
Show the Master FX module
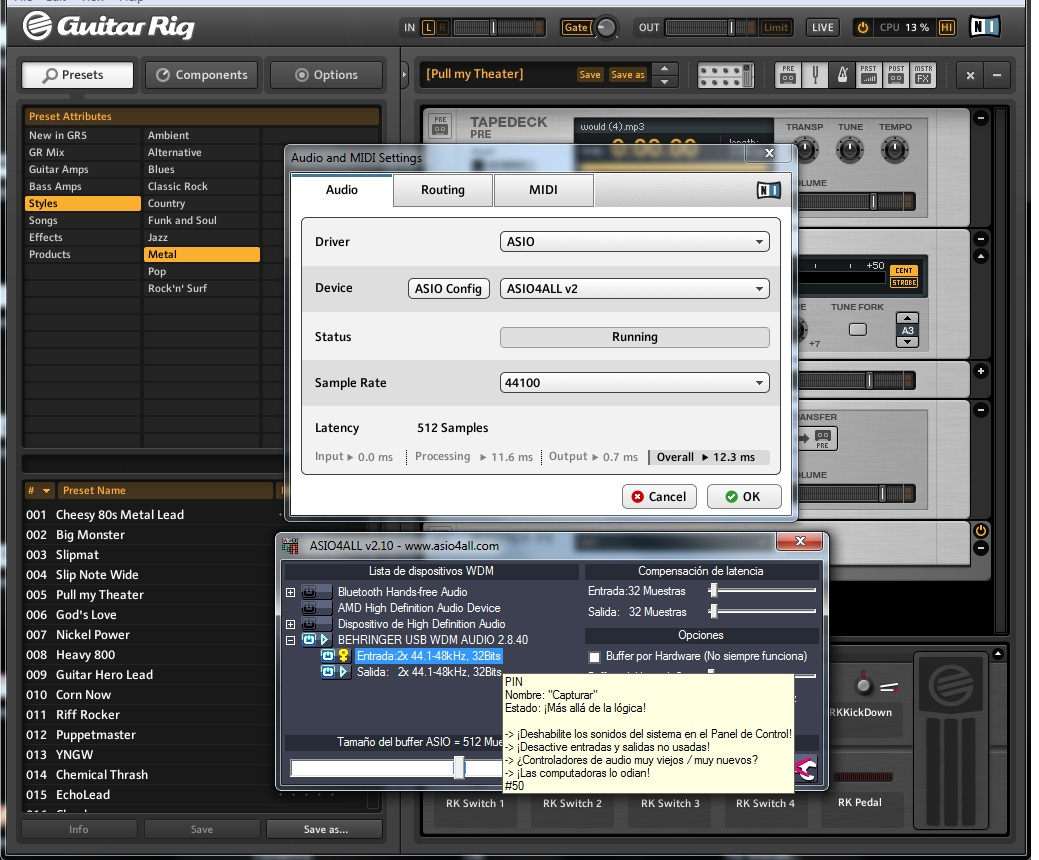(x=923, y=75)
